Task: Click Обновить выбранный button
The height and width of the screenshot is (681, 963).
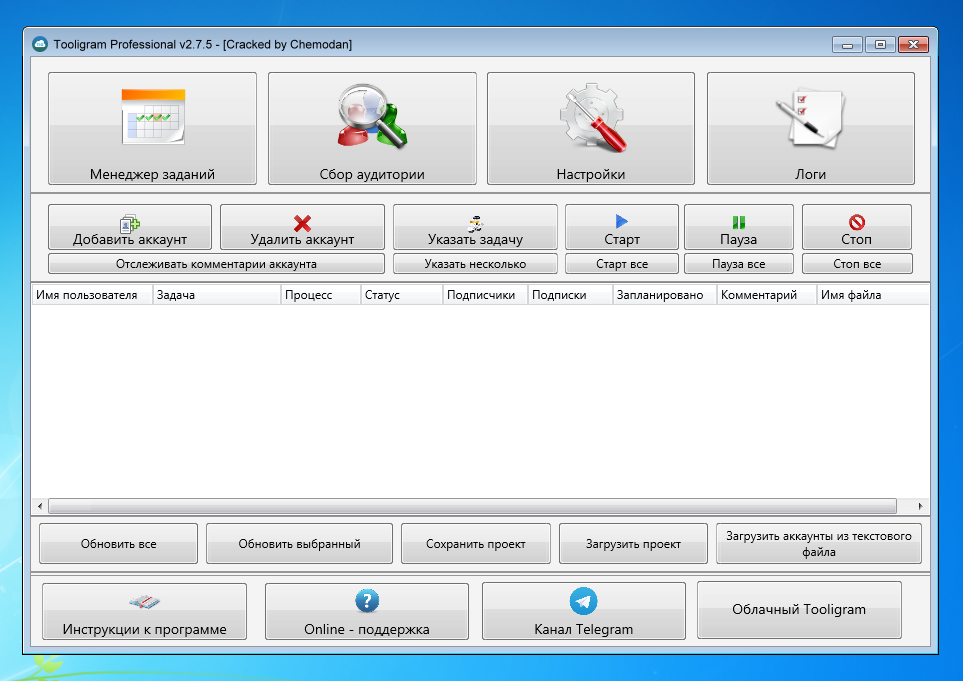Action: click(299, 543)
